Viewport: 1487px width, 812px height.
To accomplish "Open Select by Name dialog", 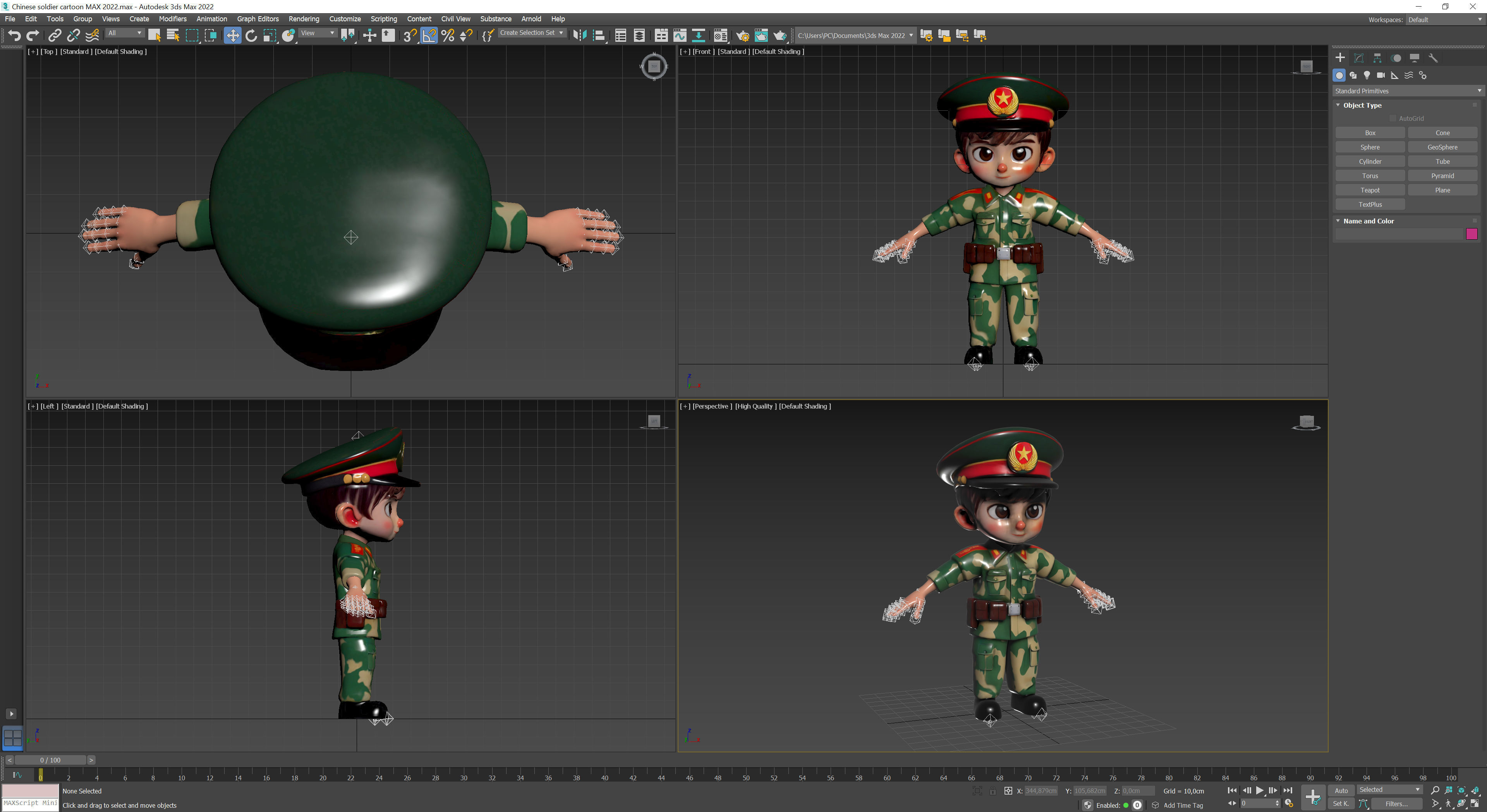I will coord(173,36).
